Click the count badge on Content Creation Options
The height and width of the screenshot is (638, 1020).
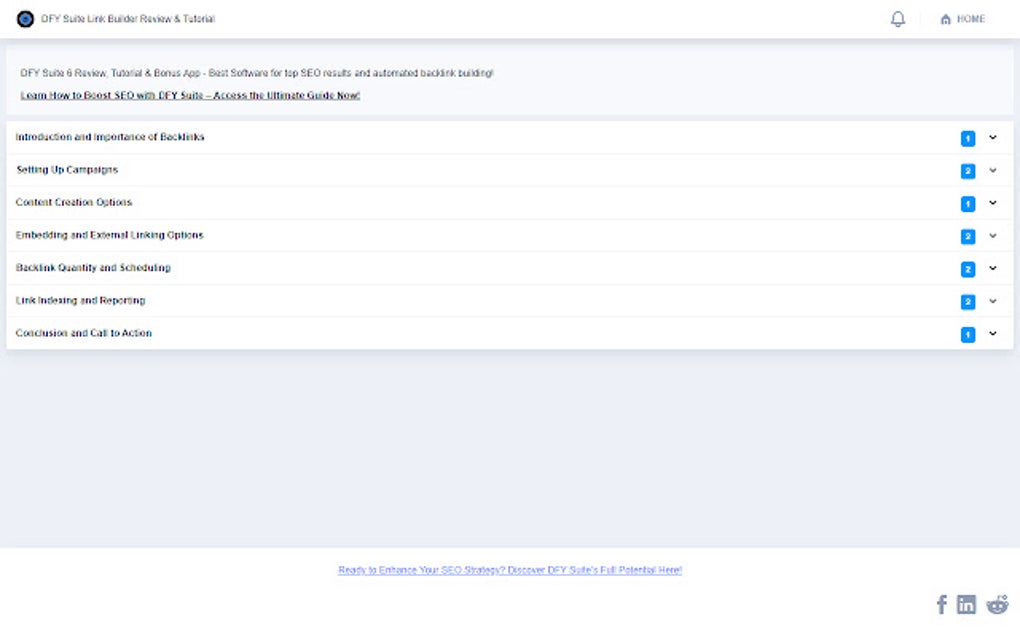point(968,204)
